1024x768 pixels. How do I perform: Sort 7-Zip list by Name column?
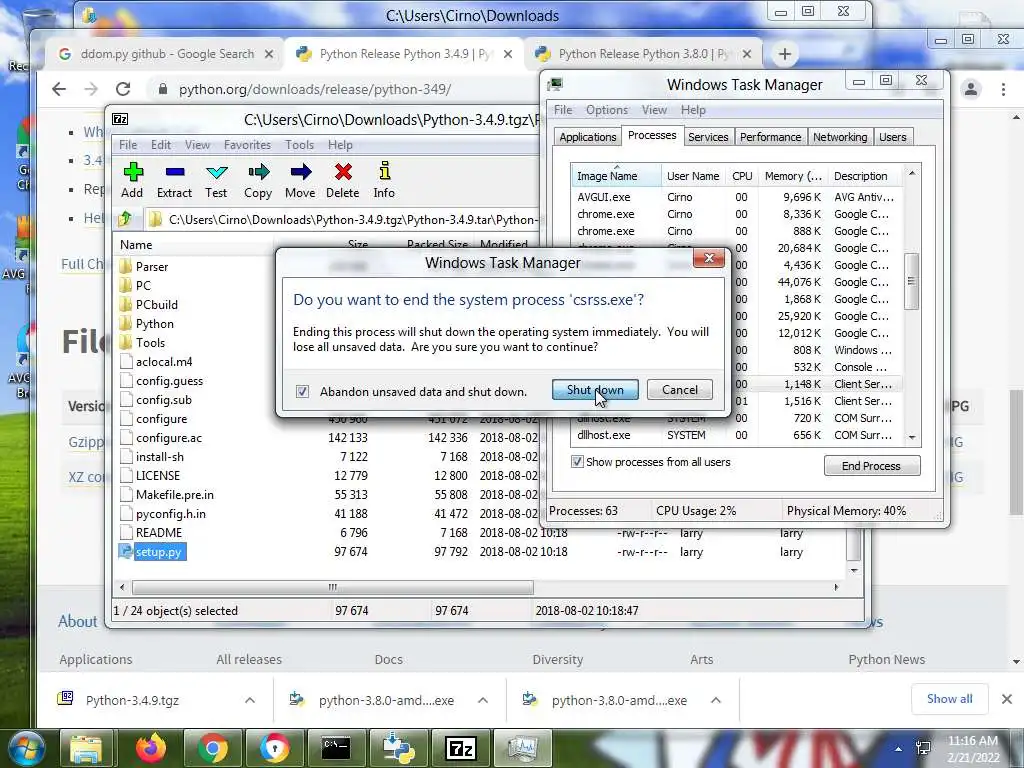[x=136, y=245]
